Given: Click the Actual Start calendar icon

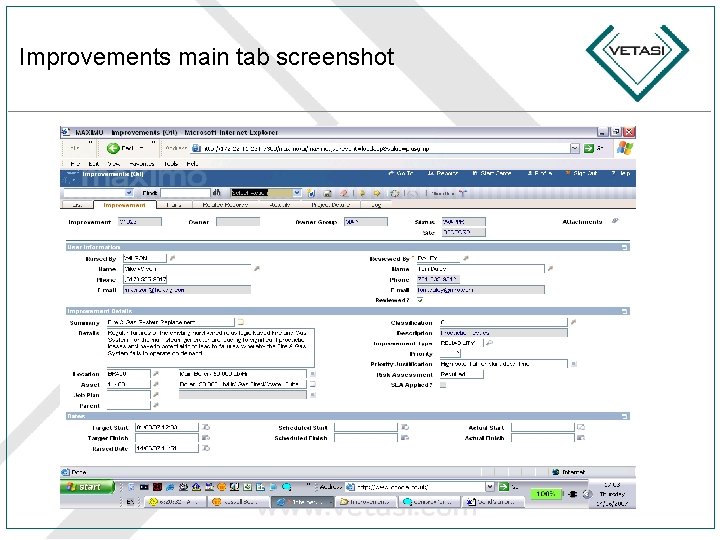Looking at the screenshot, I should [x=581, y=428].
